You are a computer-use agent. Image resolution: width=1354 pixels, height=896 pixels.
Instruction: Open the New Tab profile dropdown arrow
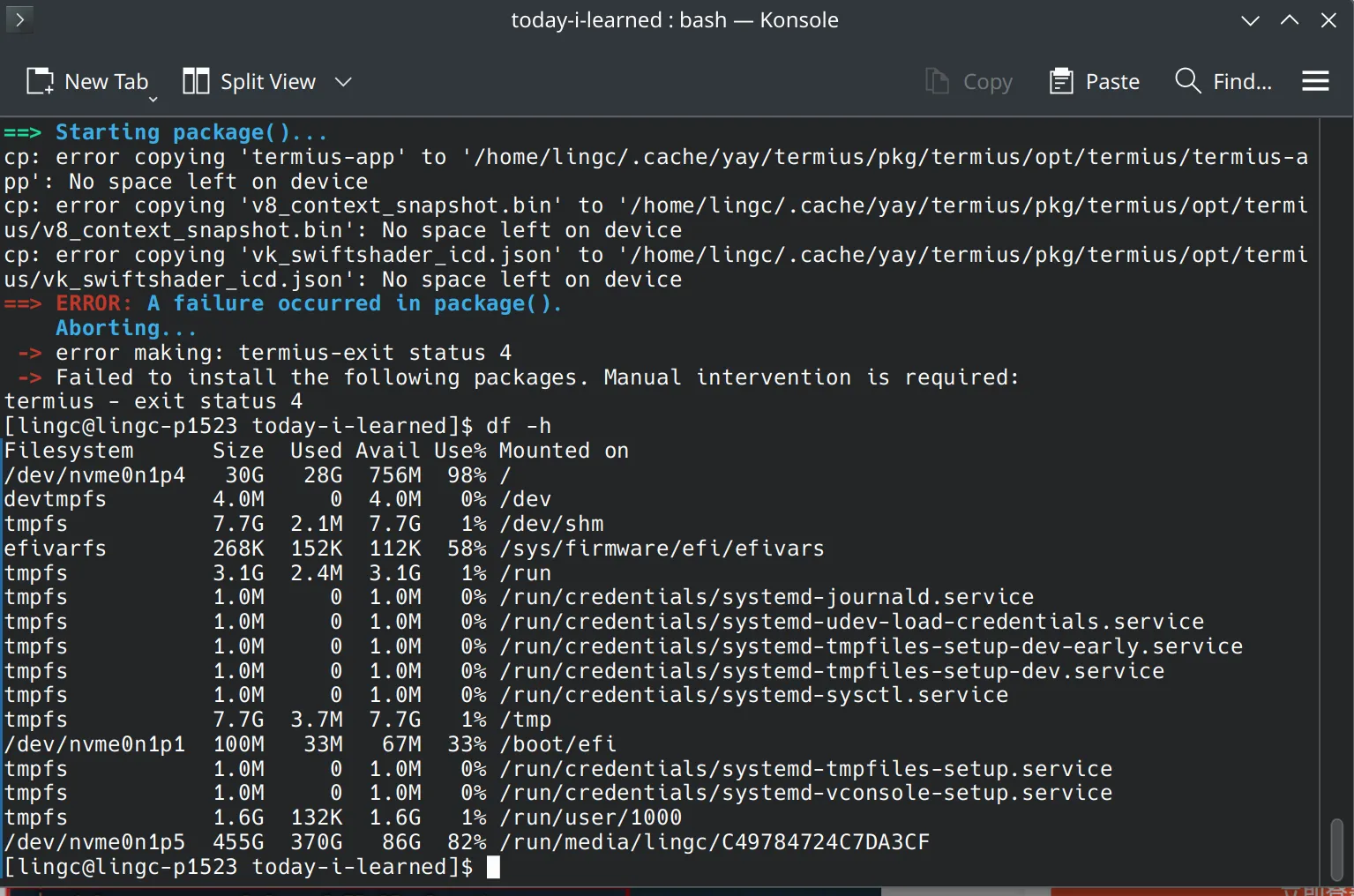tap(153, 99)
